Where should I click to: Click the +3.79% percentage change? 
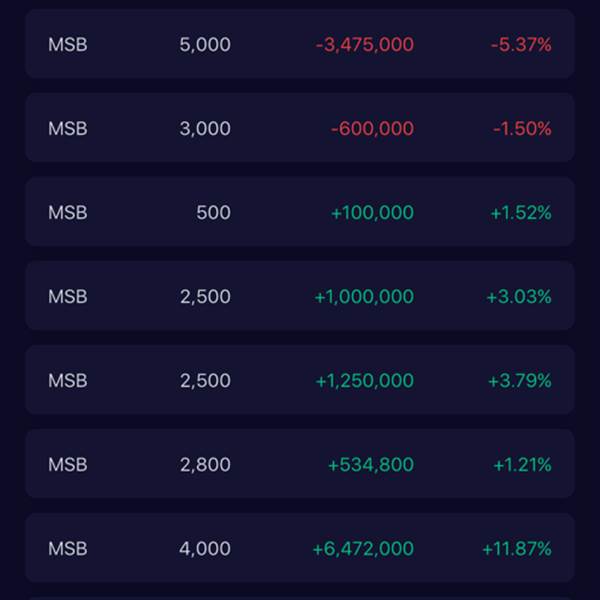519,381
